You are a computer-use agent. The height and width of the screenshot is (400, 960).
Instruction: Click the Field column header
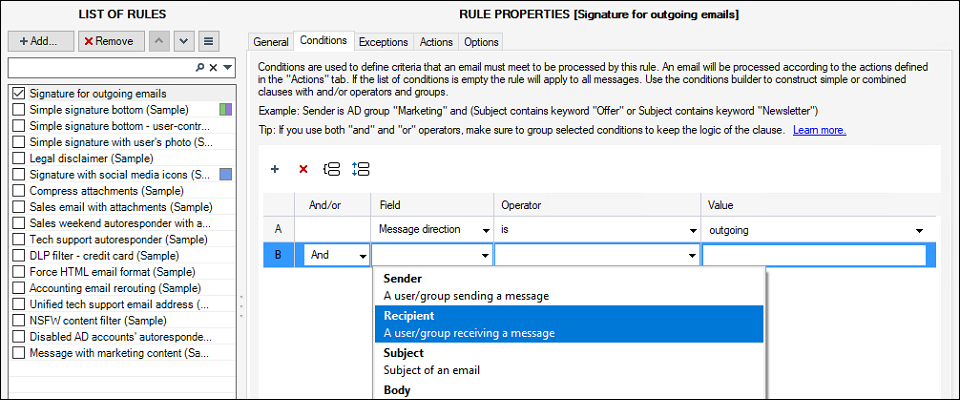(x=432, y=205)
